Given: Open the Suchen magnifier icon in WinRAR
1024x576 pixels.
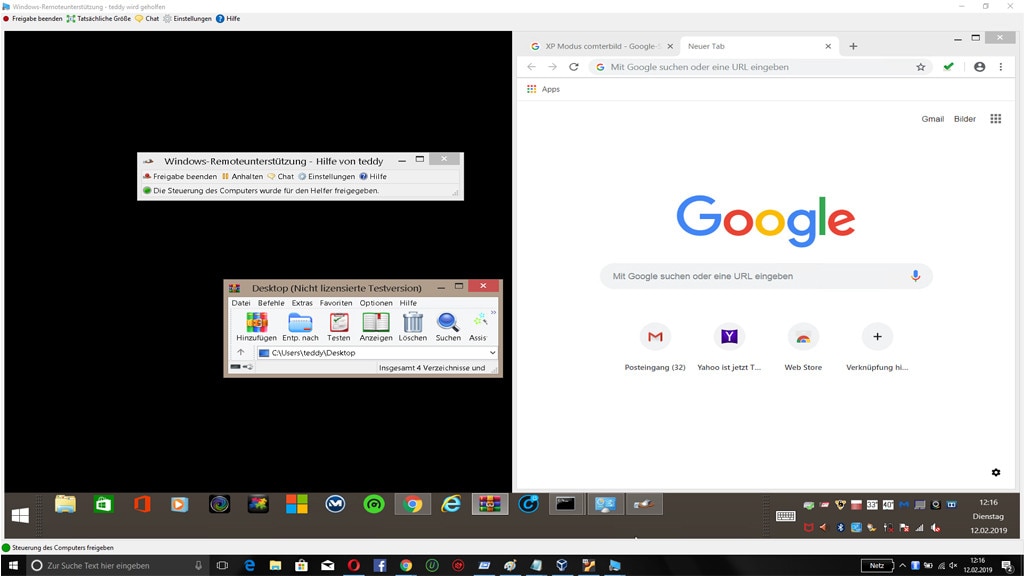Looking at the screenshot, I should [x=448, y=323].
